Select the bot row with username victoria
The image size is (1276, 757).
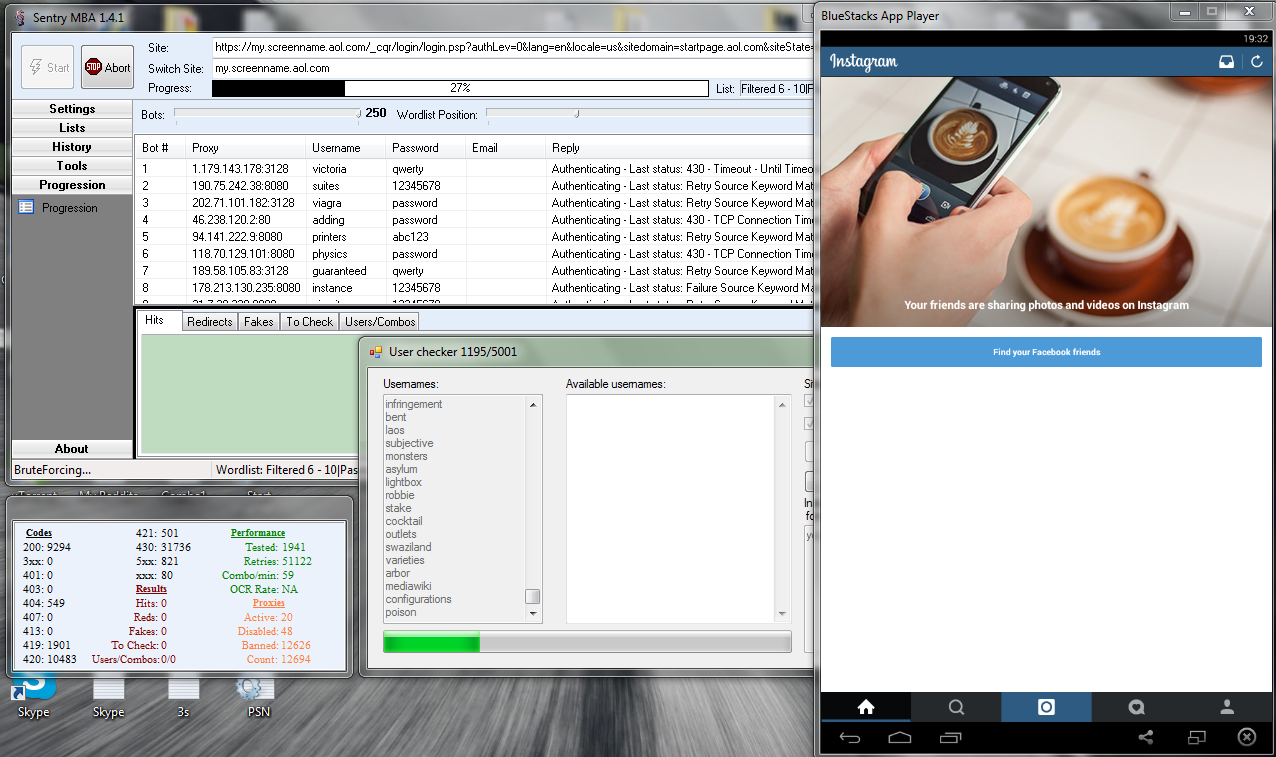point(473,169)
